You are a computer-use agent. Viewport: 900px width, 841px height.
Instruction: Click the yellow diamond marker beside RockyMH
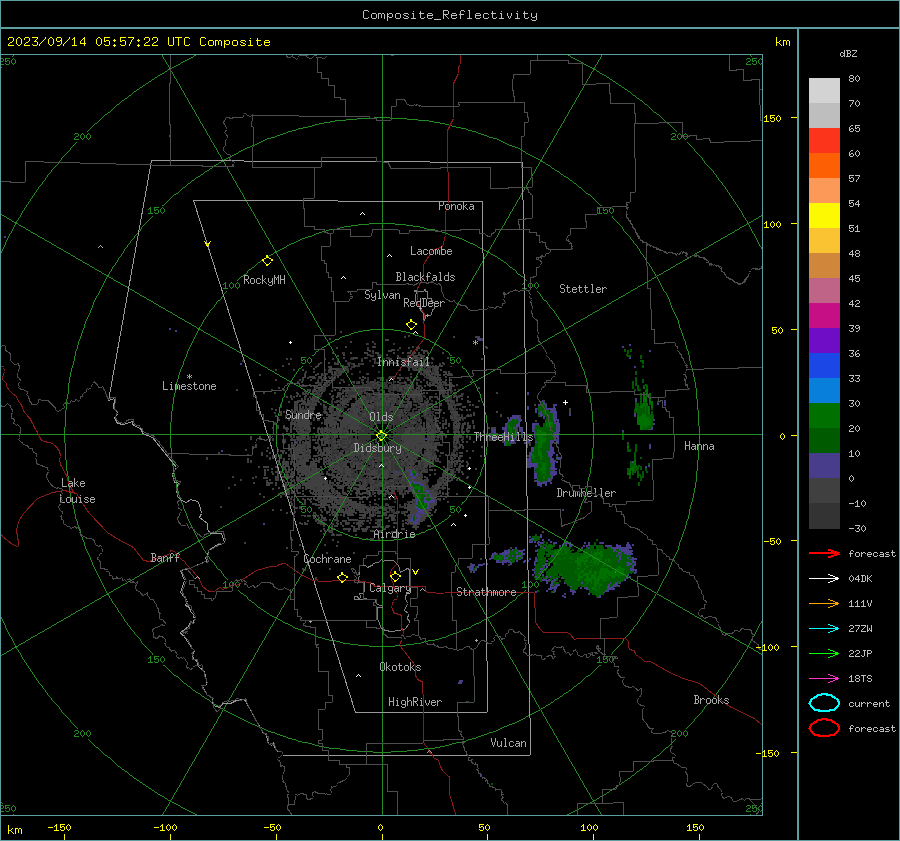coord(267,261)
